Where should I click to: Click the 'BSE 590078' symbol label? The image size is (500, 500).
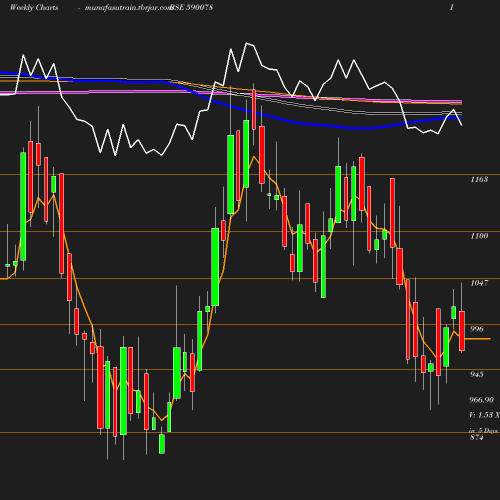click(x=192, y=7)
